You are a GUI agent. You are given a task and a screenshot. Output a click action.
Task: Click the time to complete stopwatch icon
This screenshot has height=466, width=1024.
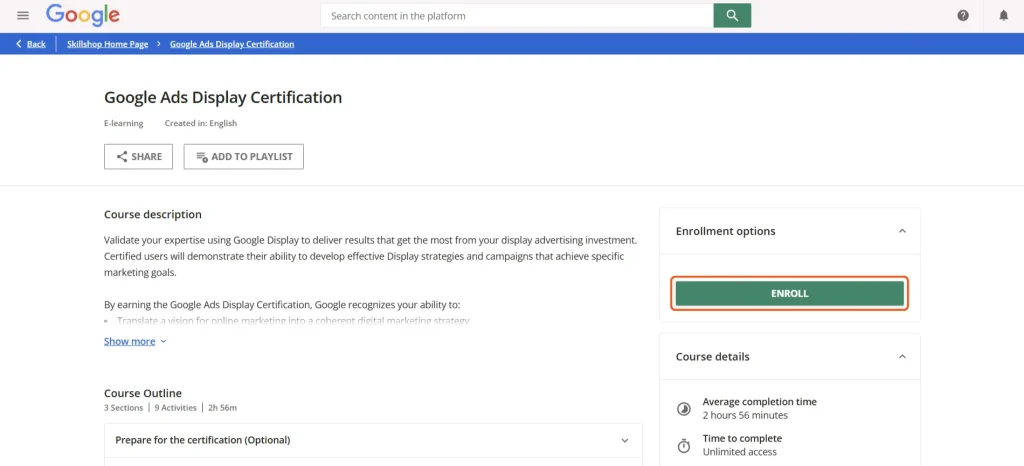tap(683, 446)
